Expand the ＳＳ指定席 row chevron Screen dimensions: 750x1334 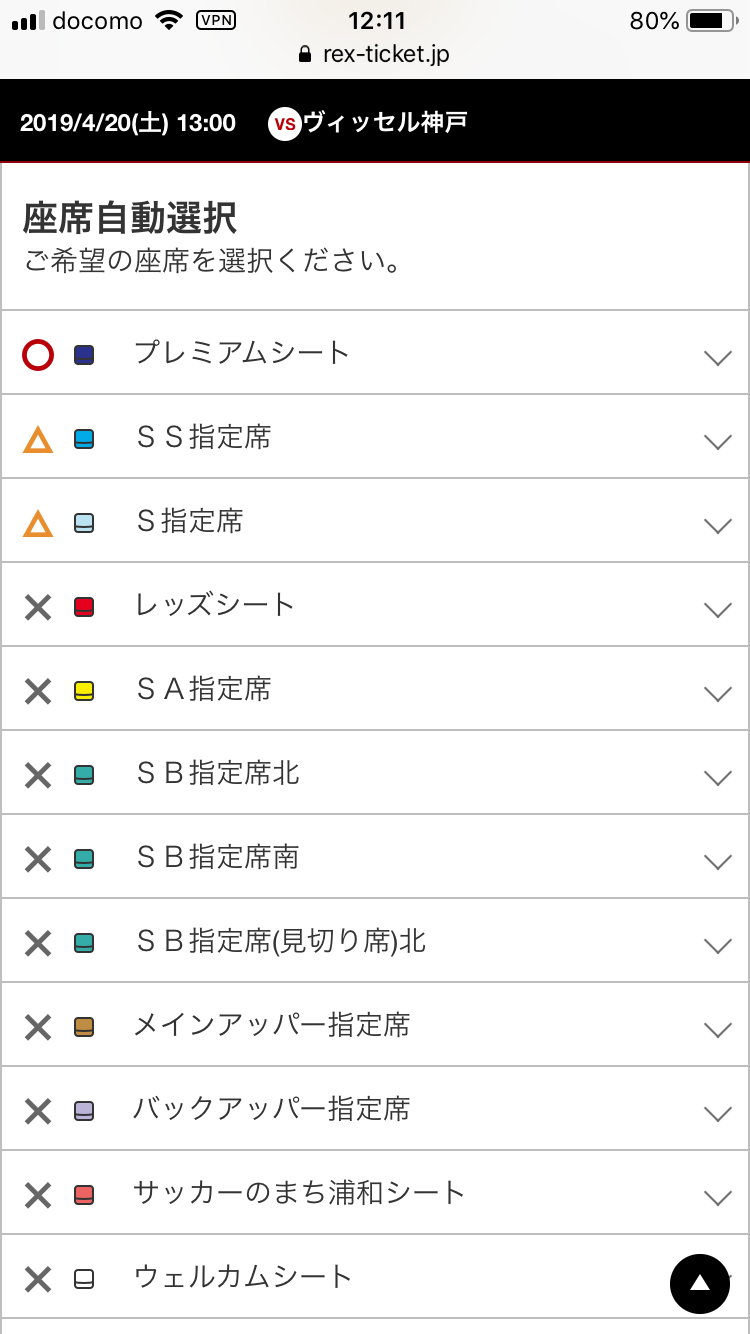point(718,441)
